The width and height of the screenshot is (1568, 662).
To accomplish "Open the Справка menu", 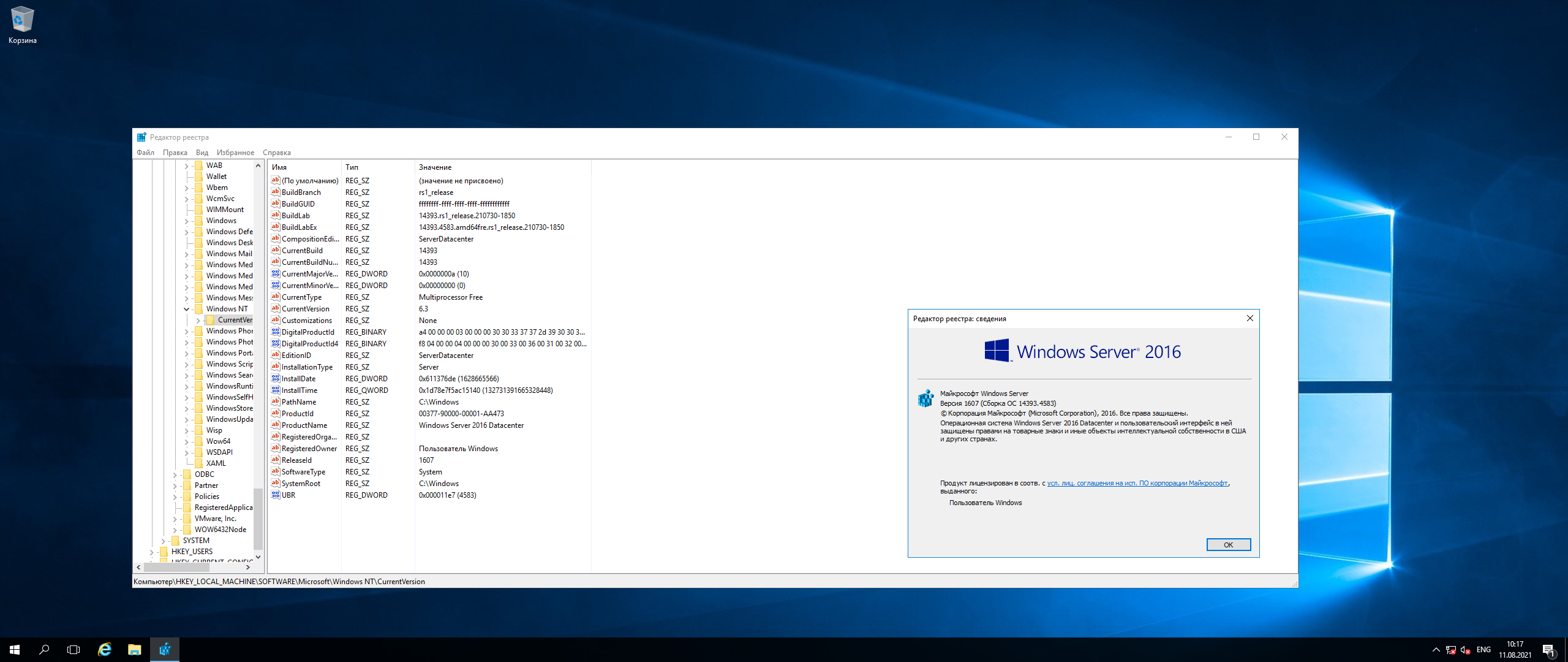I will pyautogui.click(x=277, y=153).
